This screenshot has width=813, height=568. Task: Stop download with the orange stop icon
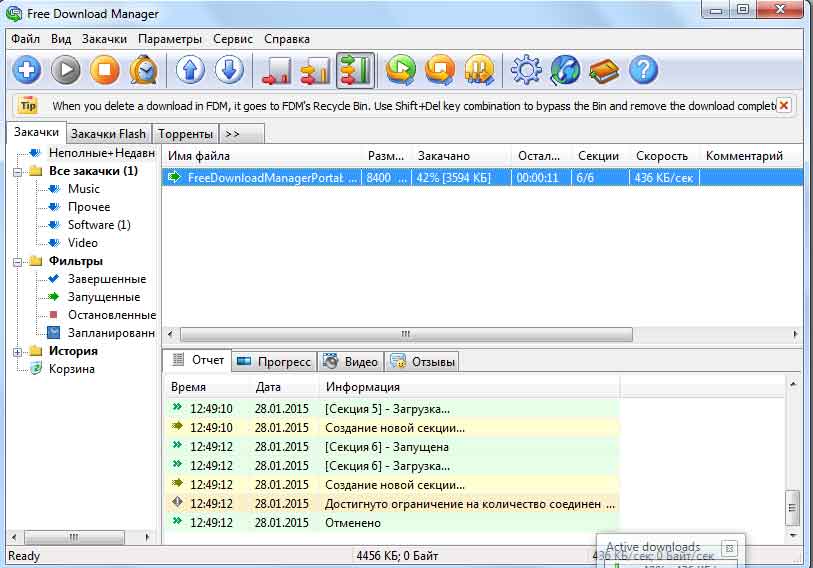(x=105, y=70)
